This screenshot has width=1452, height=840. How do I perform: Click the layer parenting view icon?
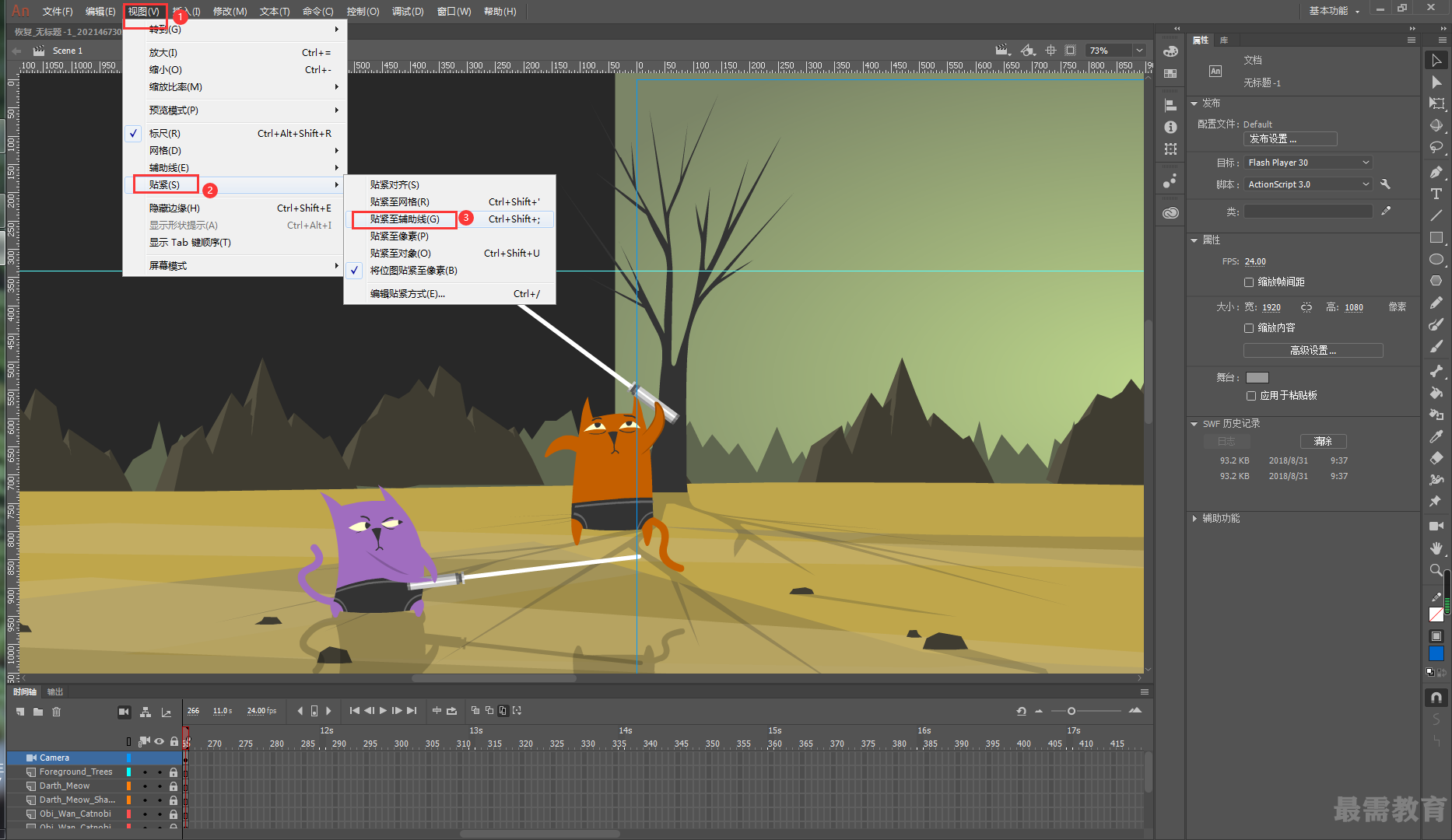[x=146, y=712]
